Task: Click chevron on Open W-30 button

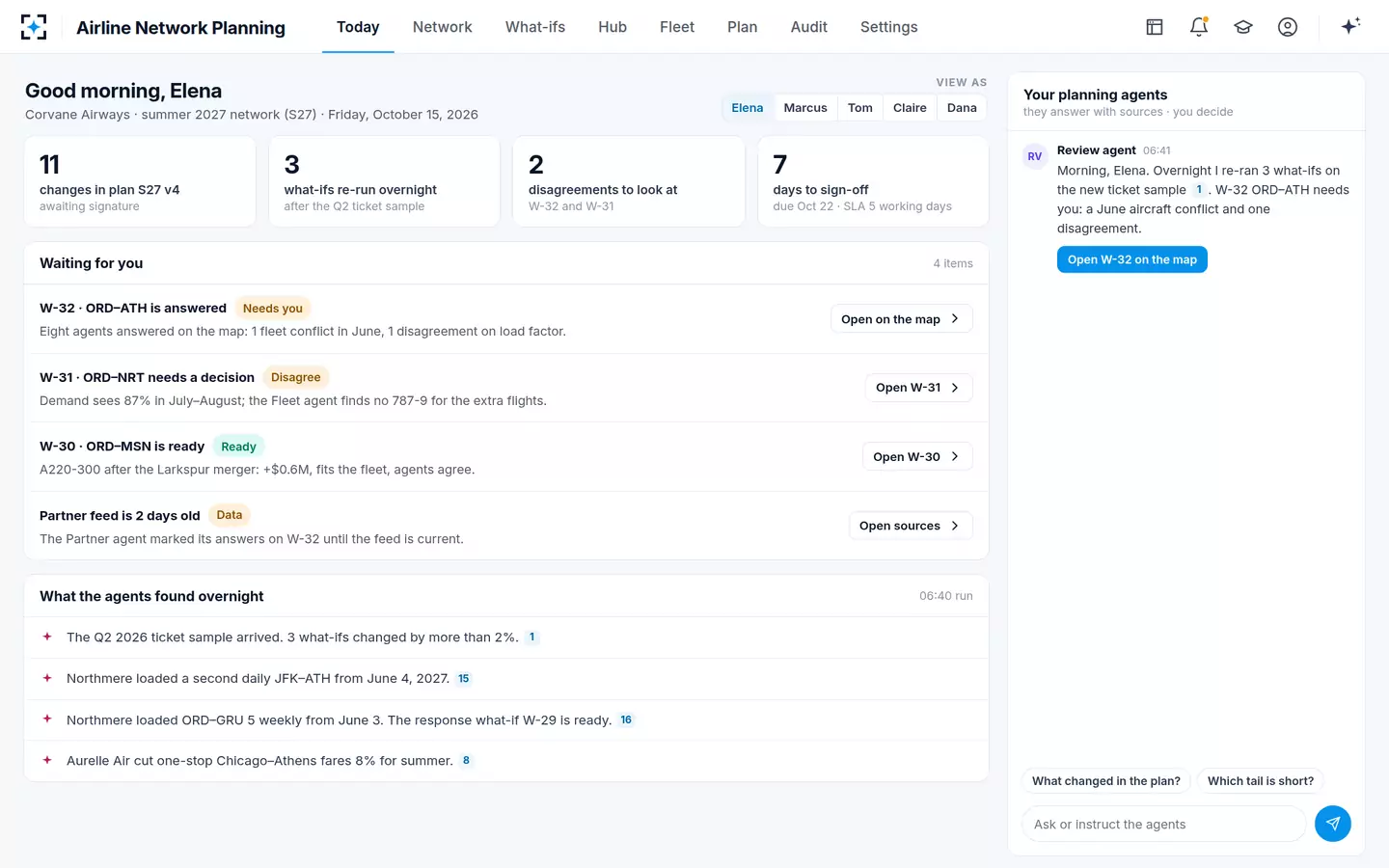Action: pos(955,456)
